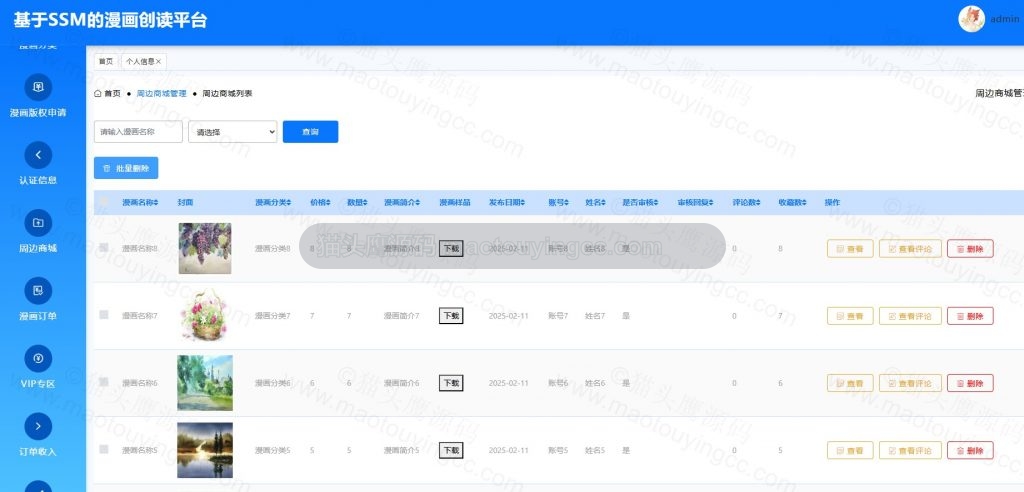View details of 漫画名称6 row
Image resolution: width=1024 pixels, height=492 pixels.
[850, 383]
